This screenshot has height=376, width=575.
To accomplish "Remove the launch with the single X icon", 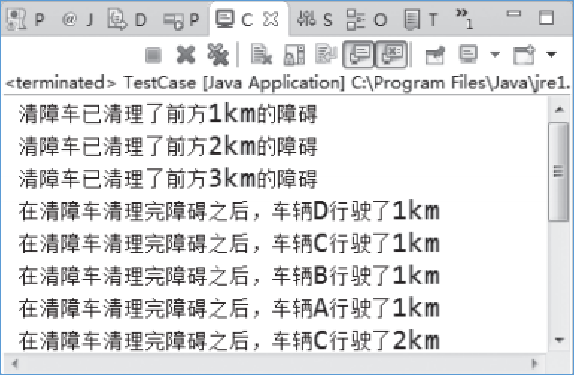I will (186, 55).
